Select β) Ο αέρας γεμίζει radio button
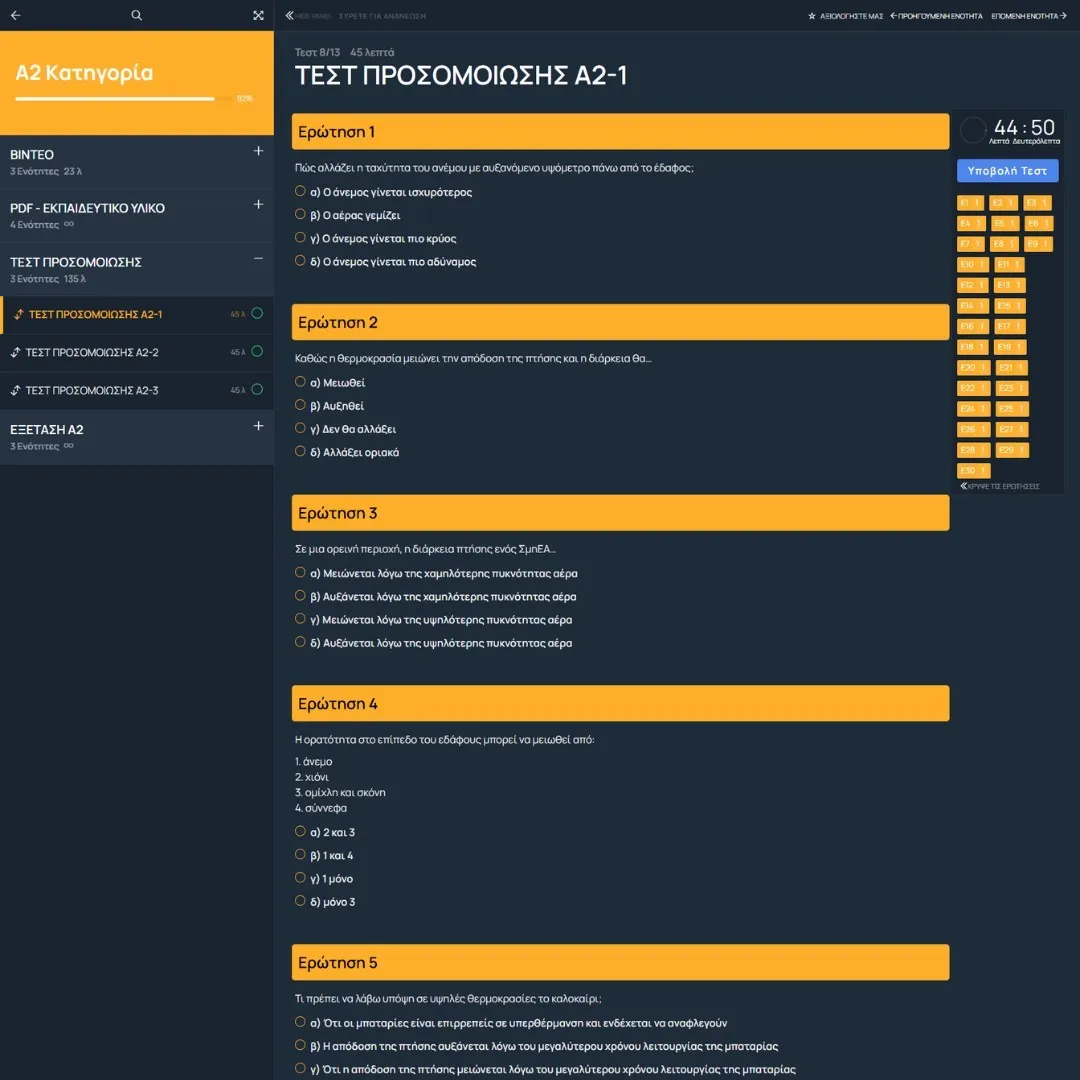 [300, 214]
